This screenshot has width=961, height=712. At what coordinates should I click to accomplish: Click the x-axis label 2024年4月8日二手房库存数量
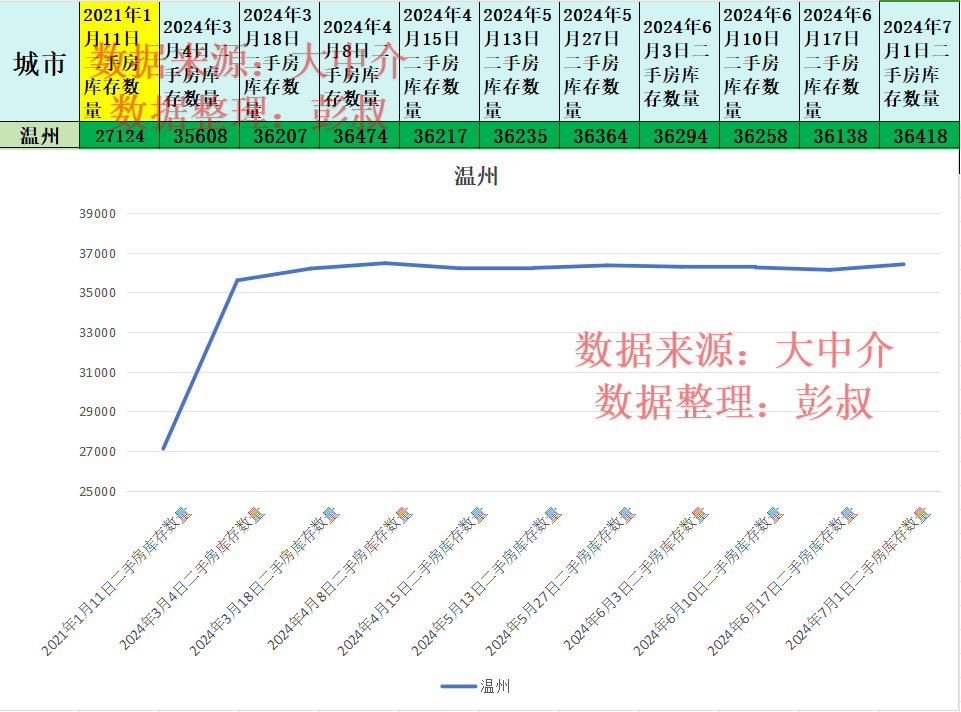click(x=340, y=579)
